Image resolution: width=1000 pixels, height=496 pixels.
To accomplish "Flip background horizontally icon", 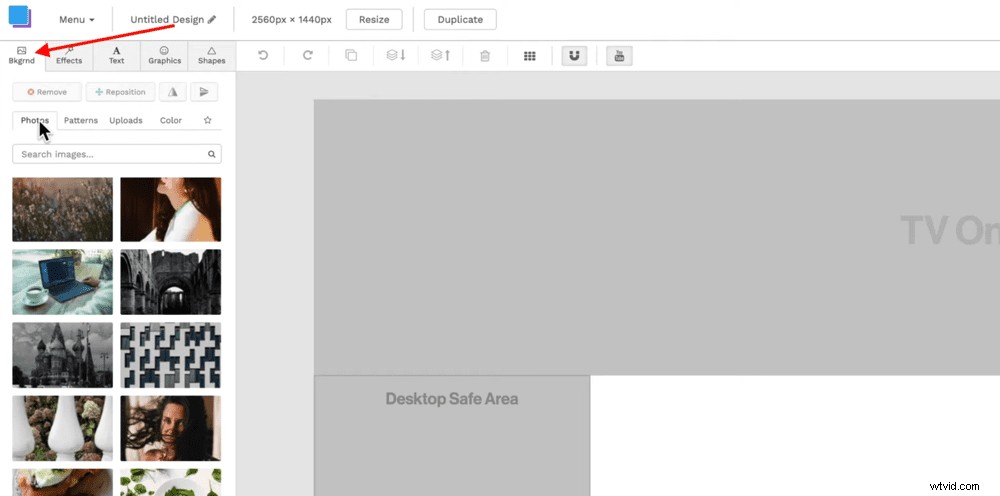I will click(x=173, y=92).
